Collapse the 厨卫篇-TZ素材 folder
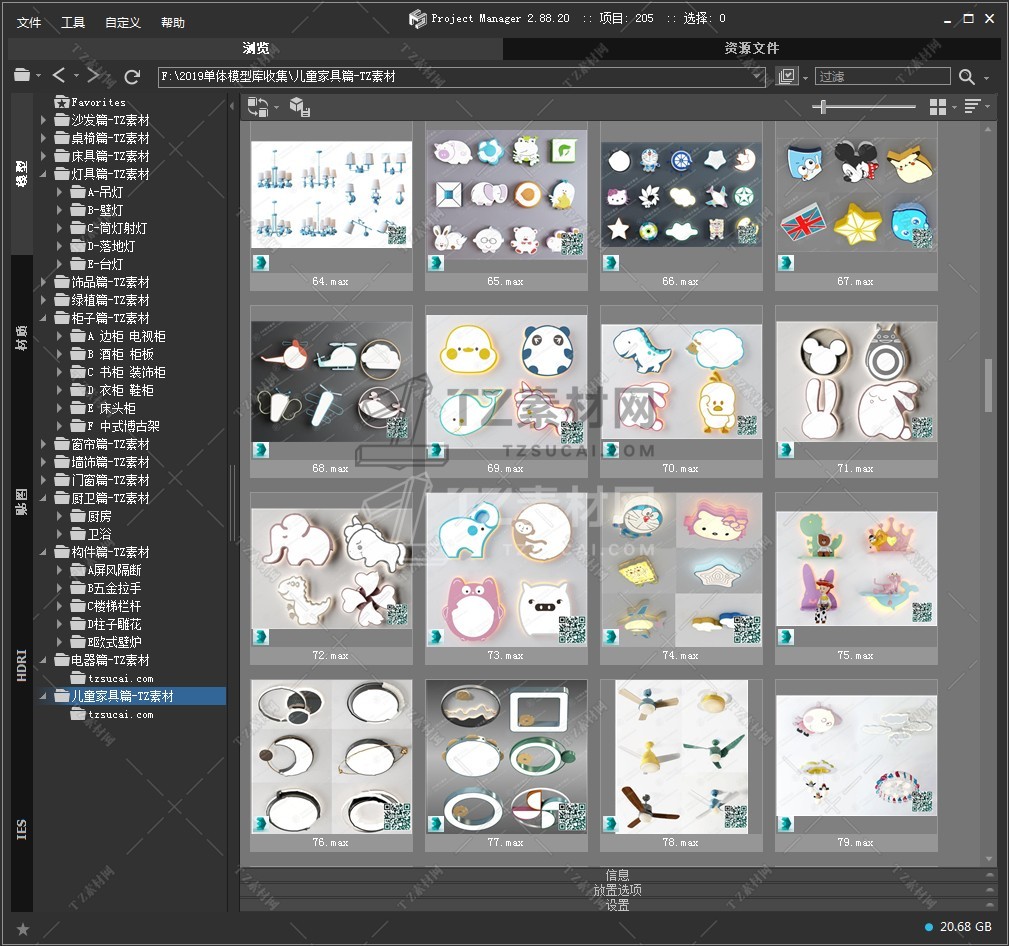Viewport: 1009px width, 946px height. pyautogui.click(x=43, y=498)
